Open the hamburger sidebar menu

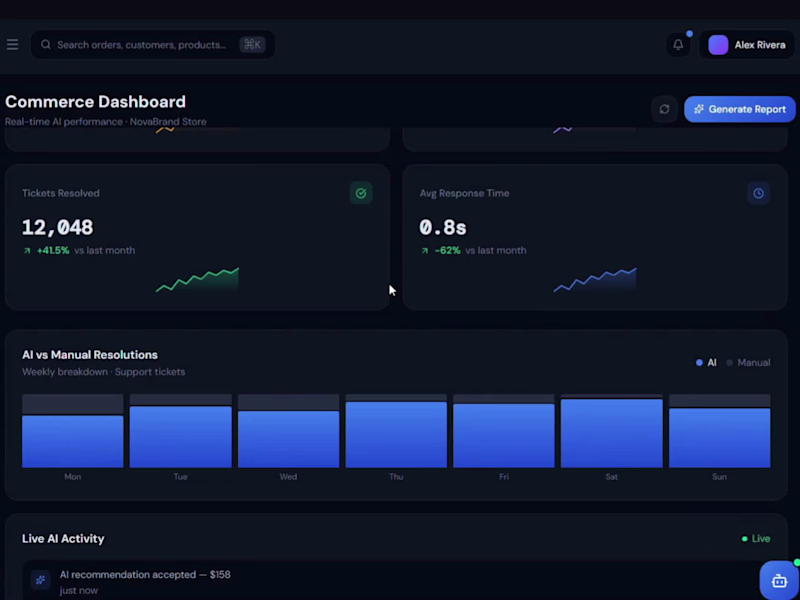tap(12, 45)
